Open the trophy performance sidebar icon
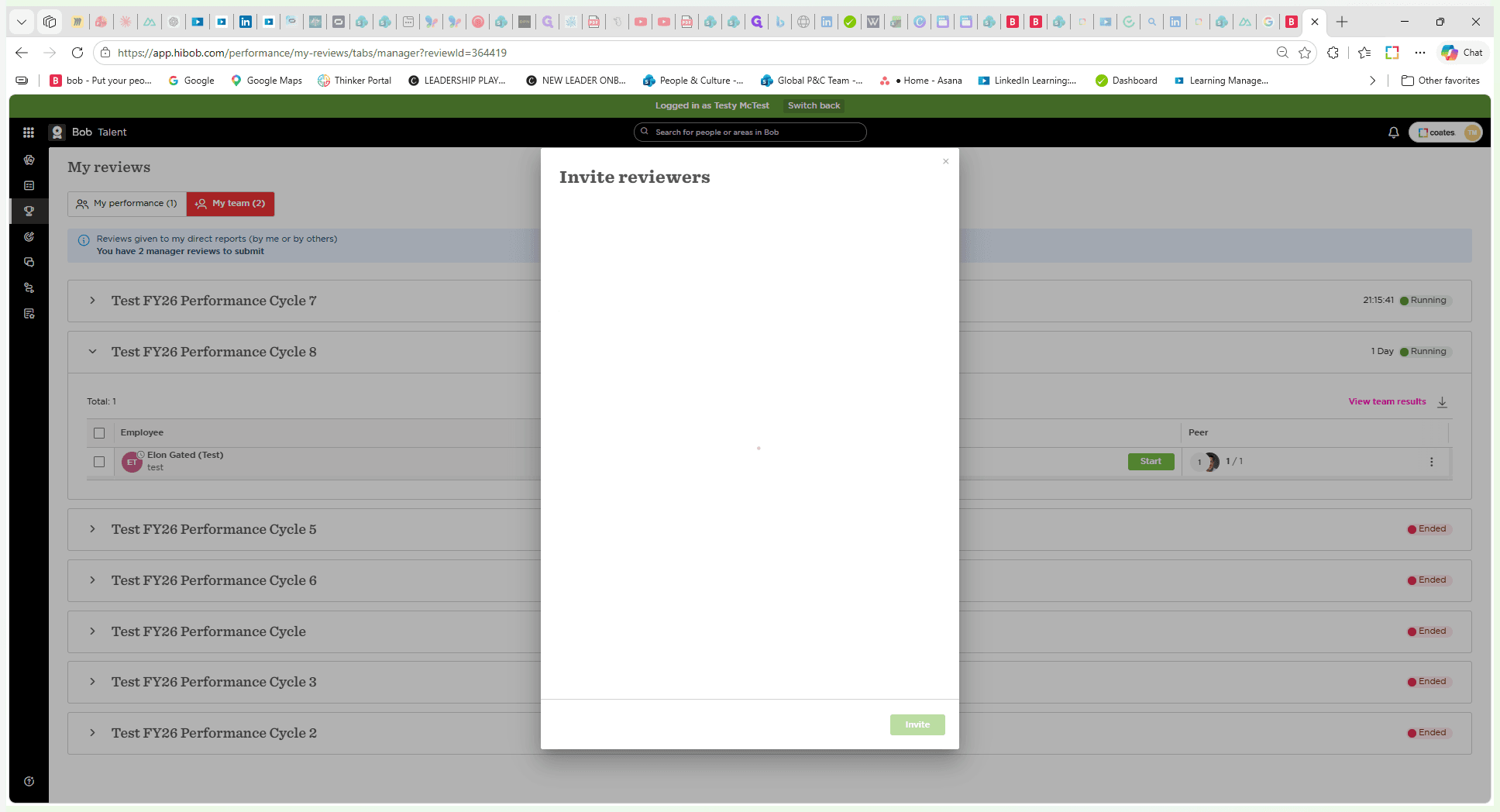Screen dimensions: 1500x812 pos(29,211)
